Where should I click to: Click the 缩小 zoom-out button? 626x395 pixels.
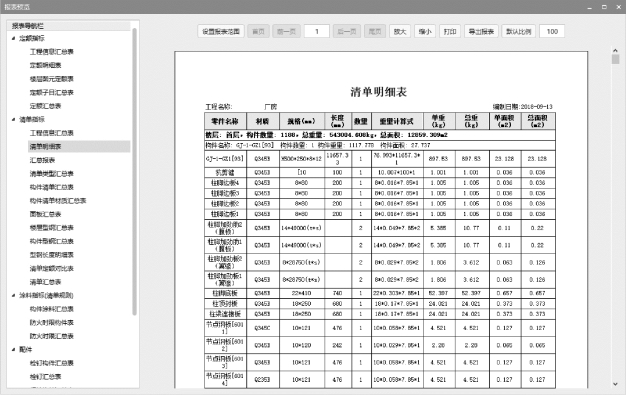[x=425, y=32]
